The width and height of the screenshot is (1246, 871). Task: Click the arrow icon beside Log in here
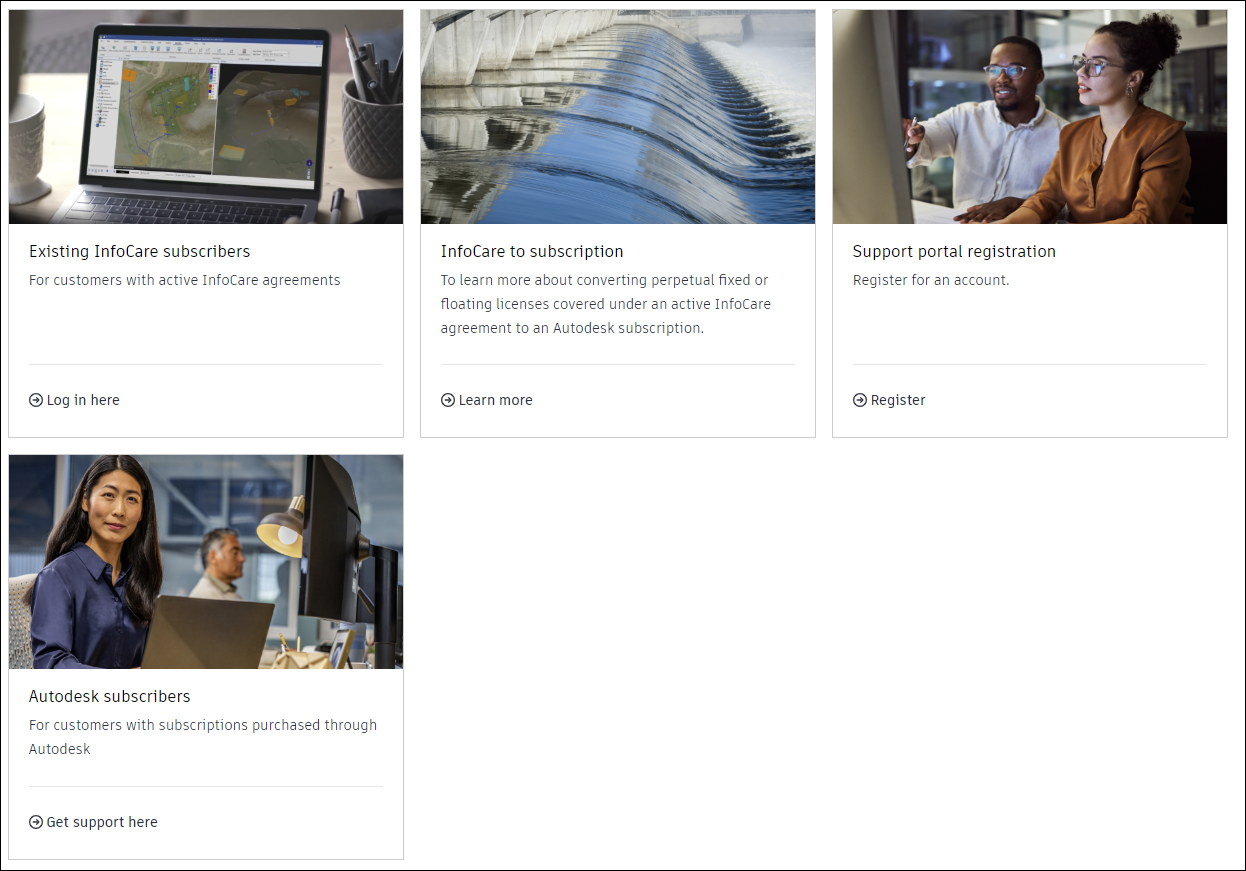[36, 400]
